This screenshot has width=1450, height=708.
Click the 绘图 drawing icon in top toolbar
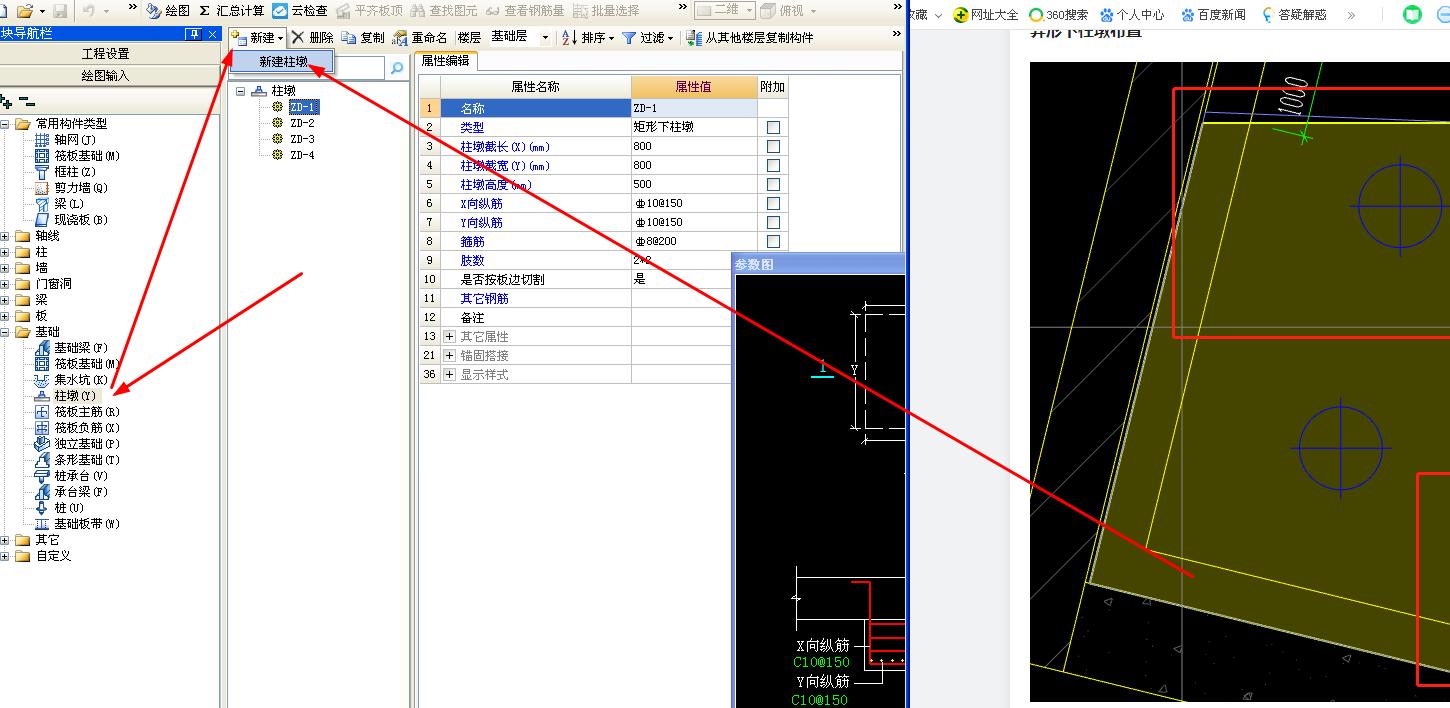(153, 11)
